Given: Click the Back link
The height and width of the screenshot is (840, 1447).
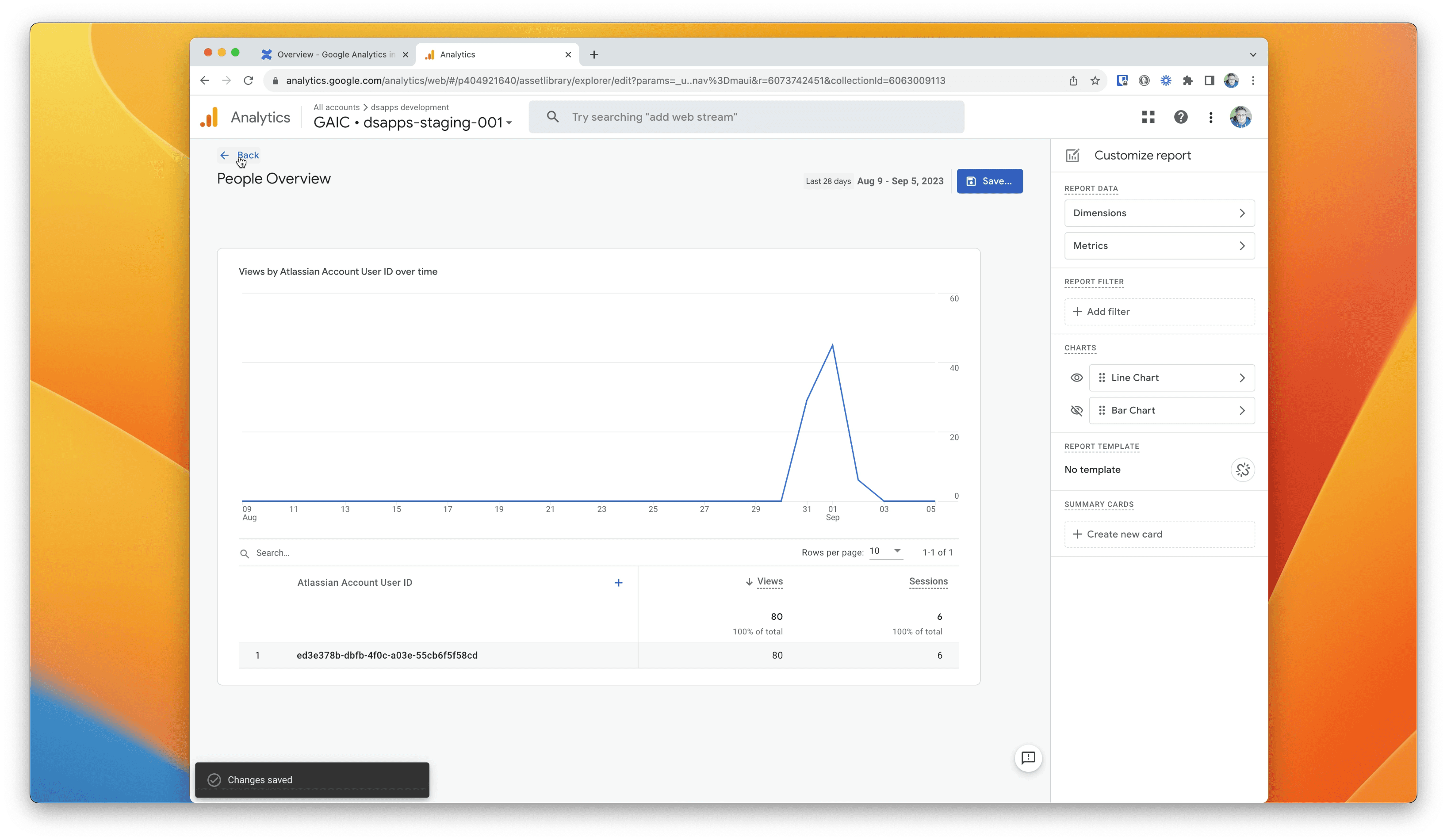Looking at the screenshot, I should point(239,156).
